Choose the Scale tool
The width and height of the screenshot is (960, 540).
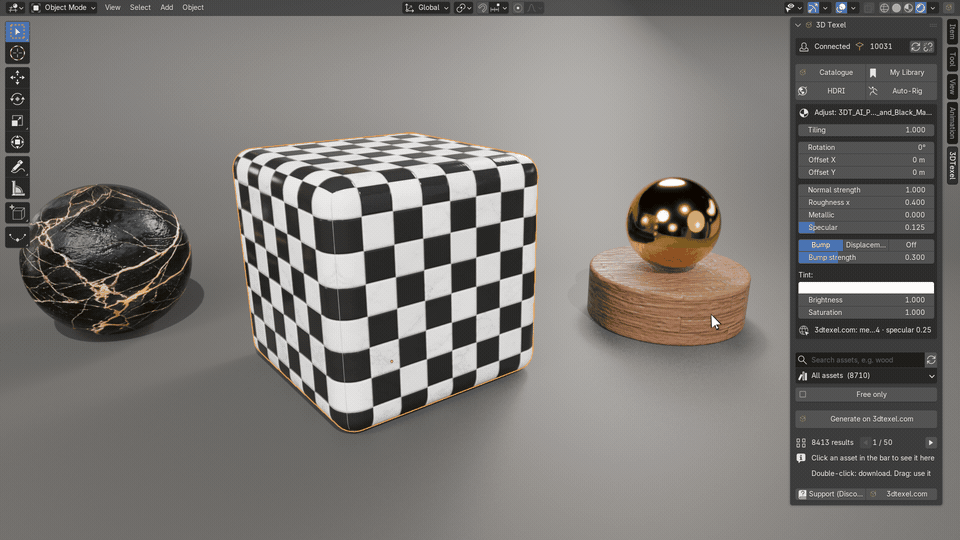(17, 121)
